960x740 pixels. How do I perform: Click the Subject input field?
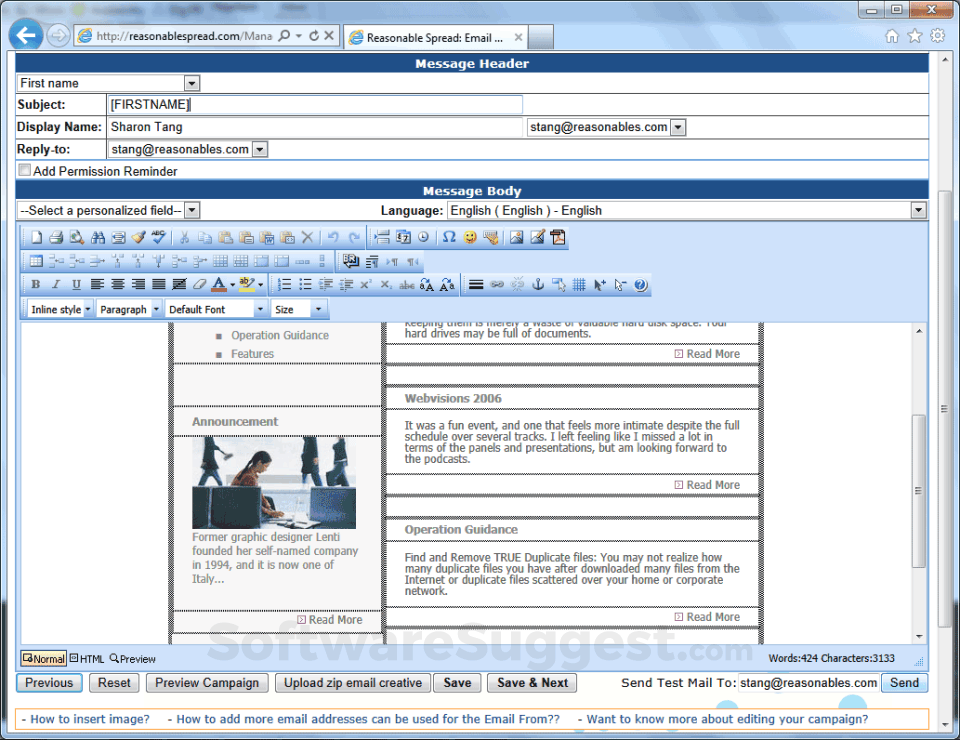315,105
